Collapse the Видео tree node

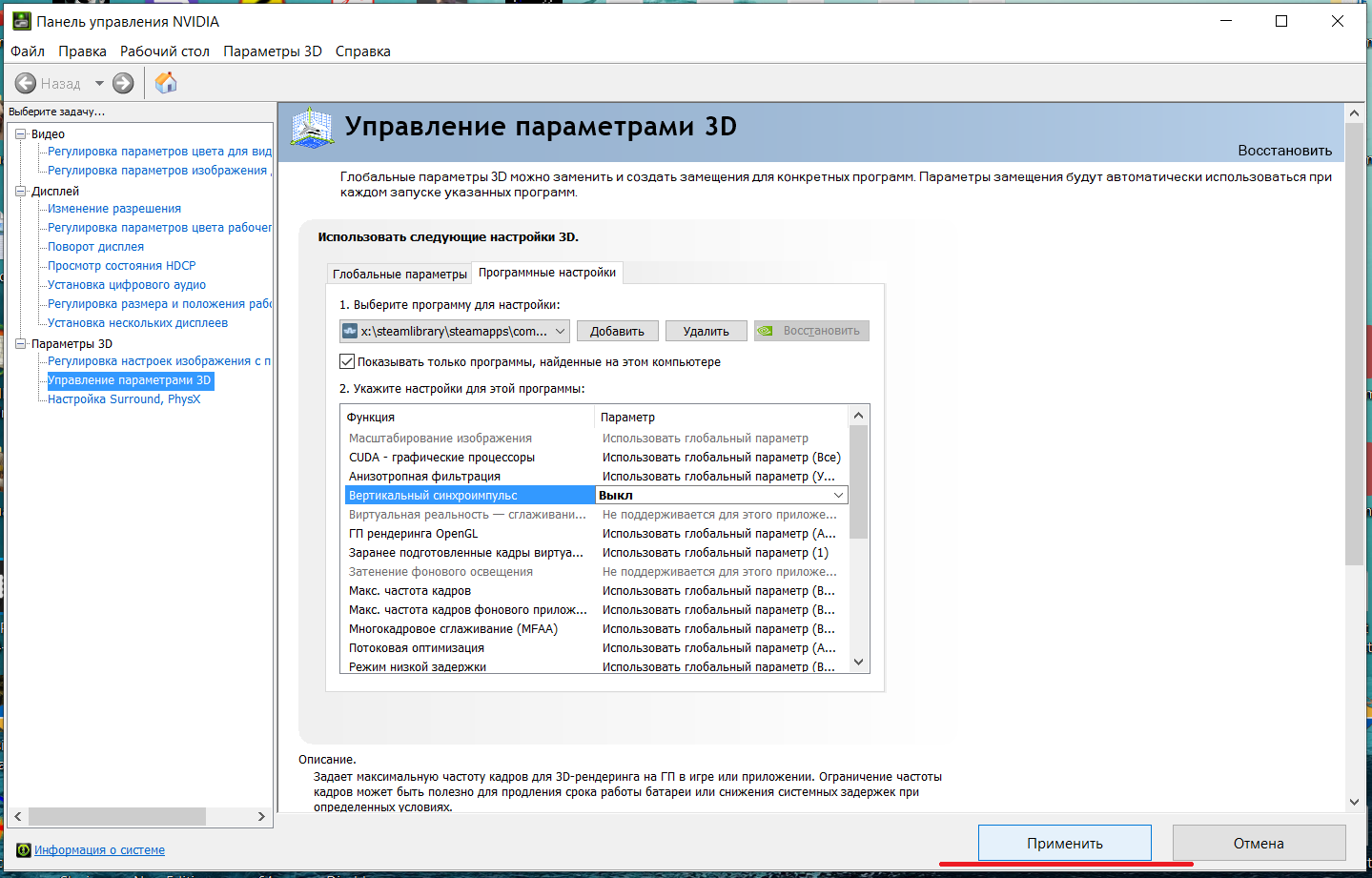pos(20,134)
